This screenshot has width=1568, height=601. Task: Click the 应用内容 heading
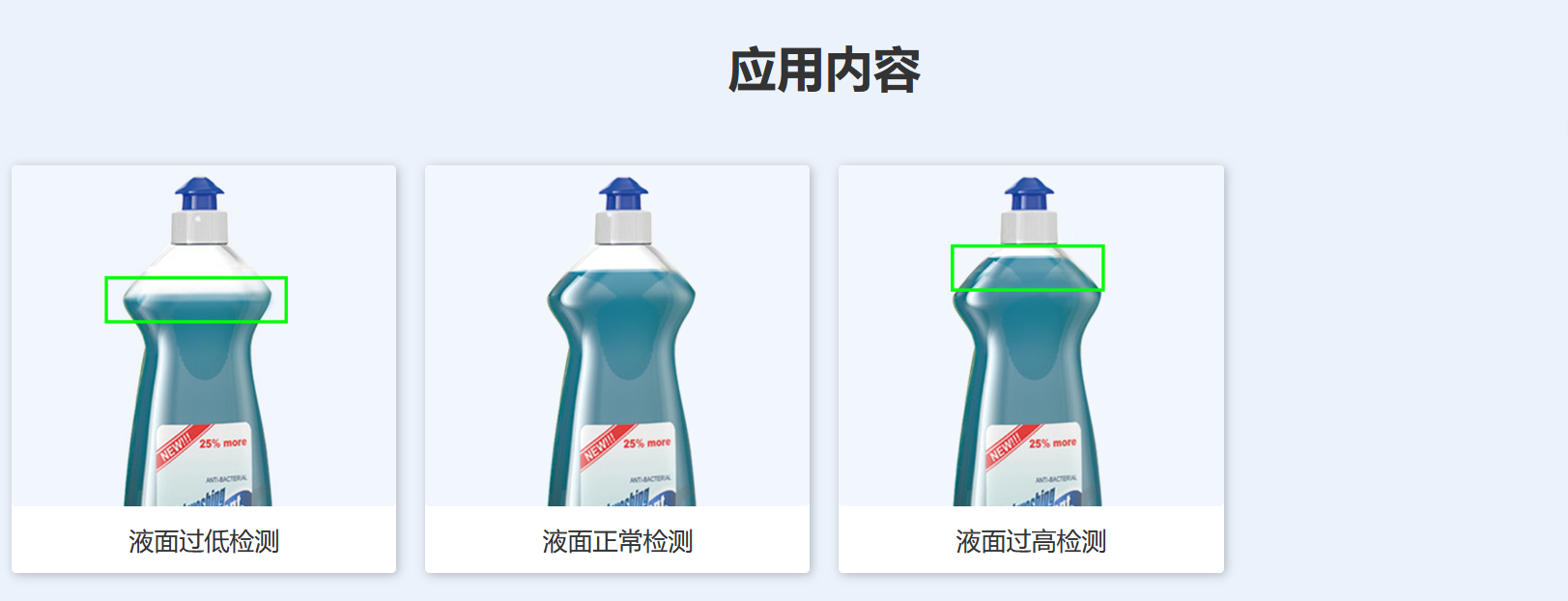tap(824, 71)
